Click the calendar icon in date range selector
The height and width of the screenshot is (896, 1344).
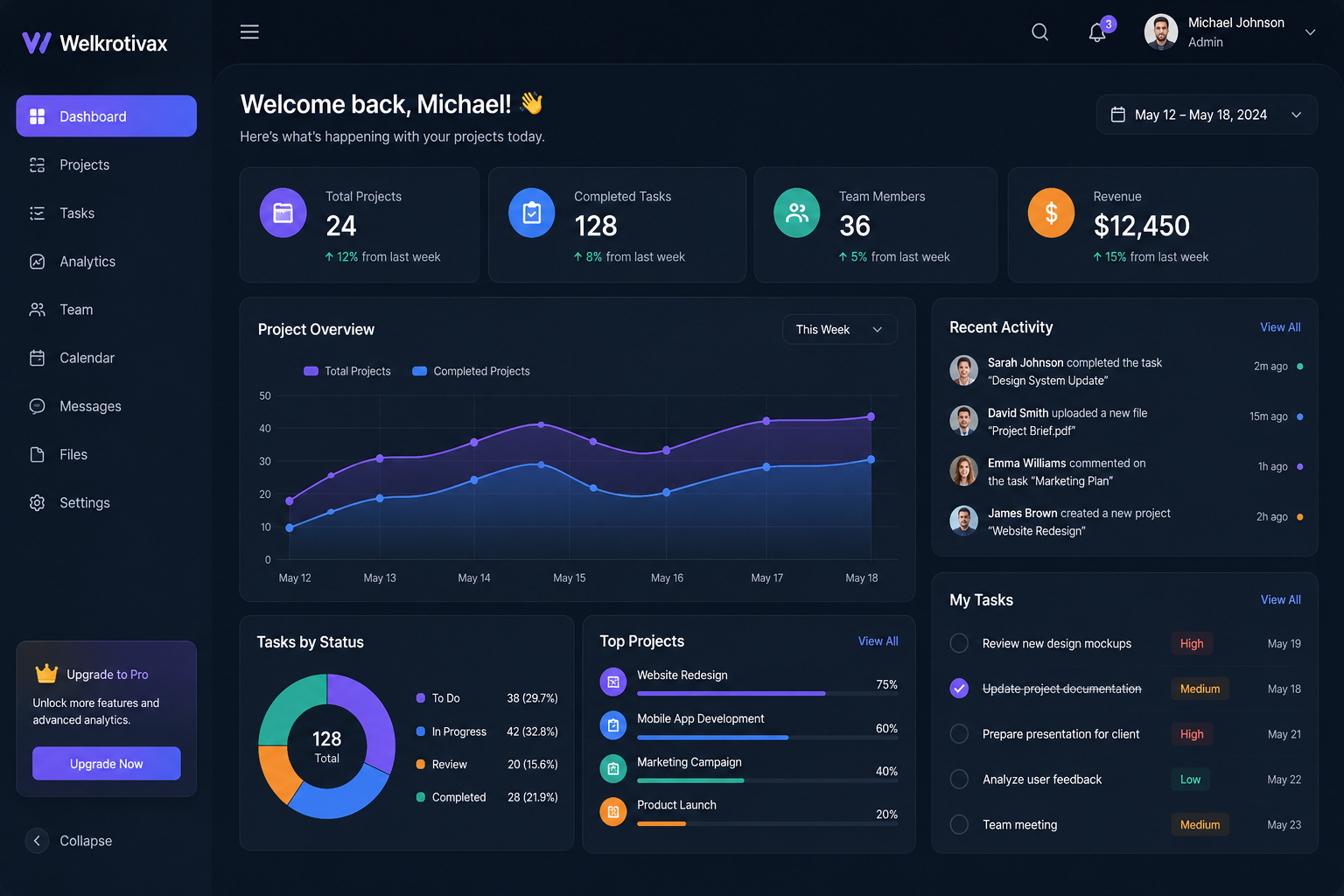coord(1117,115)
